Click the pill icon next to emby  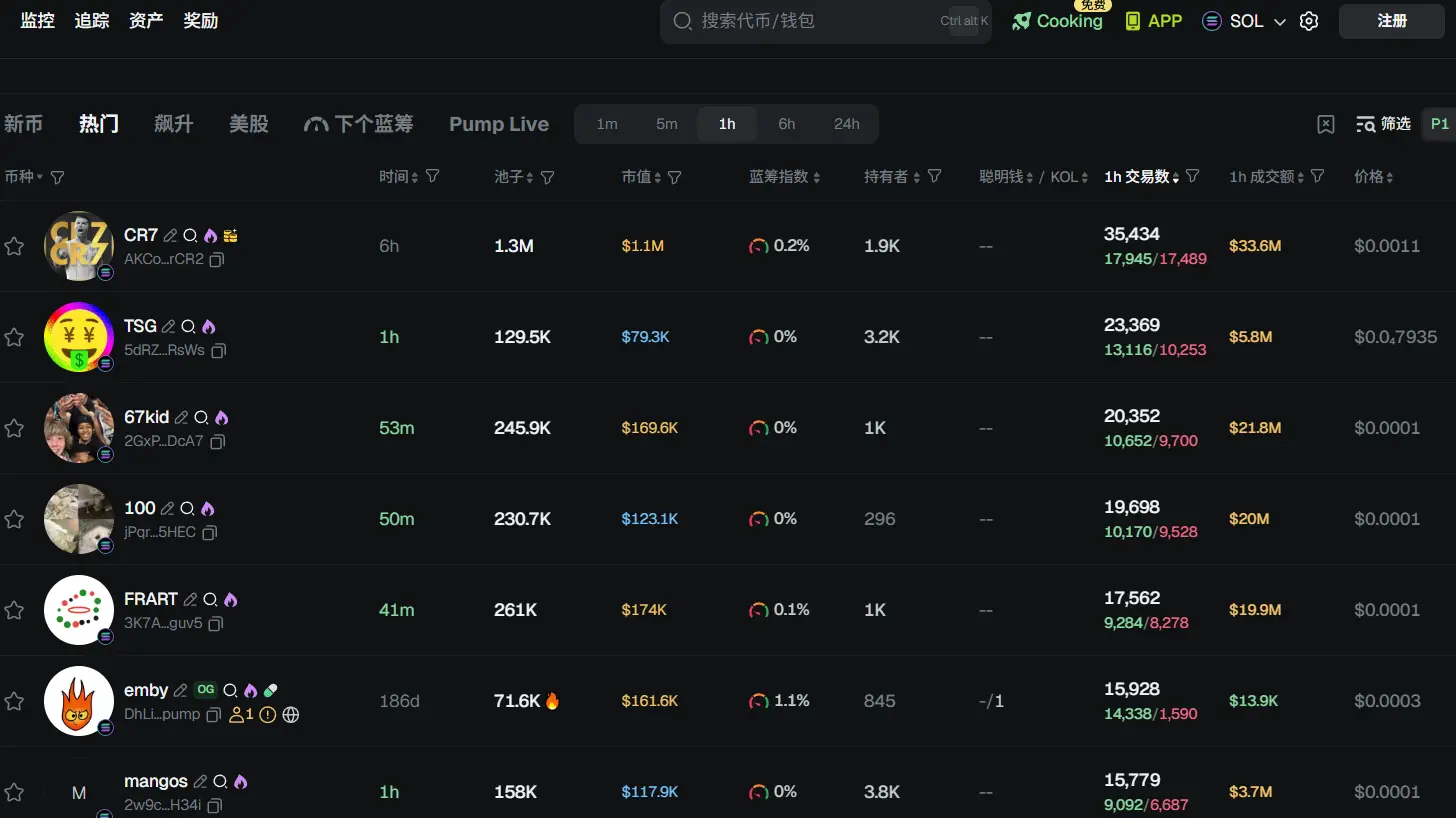pos(271,690)
